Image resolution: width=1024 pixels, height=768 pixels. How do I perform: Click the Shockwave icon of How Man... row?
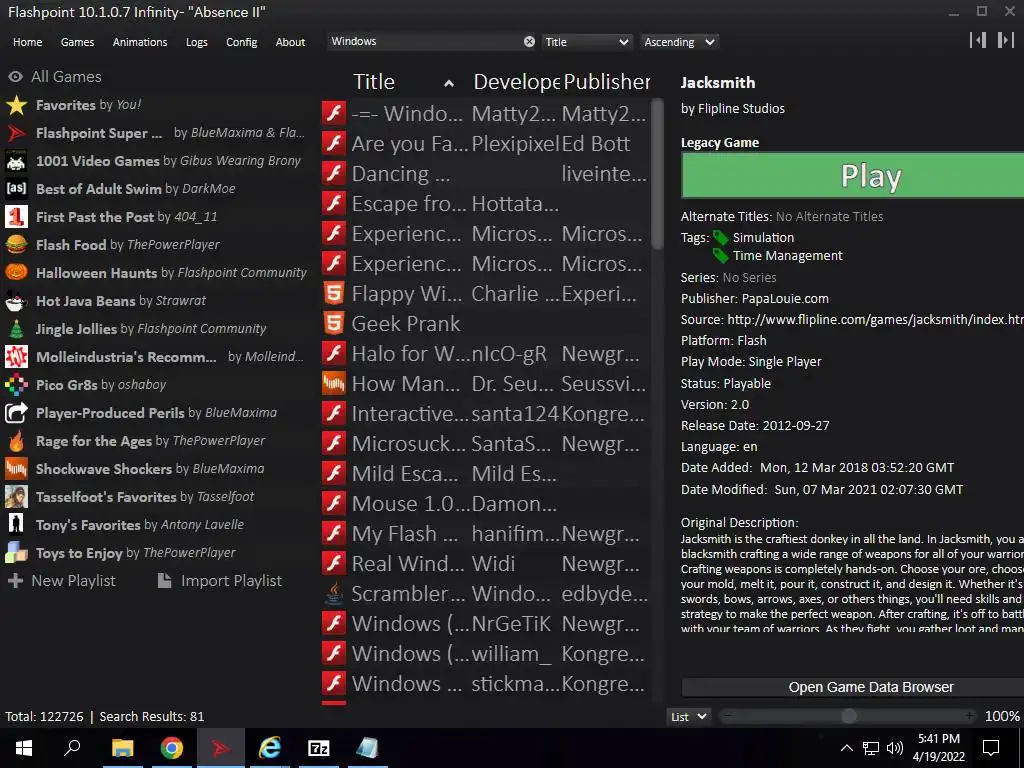point(334,384)
